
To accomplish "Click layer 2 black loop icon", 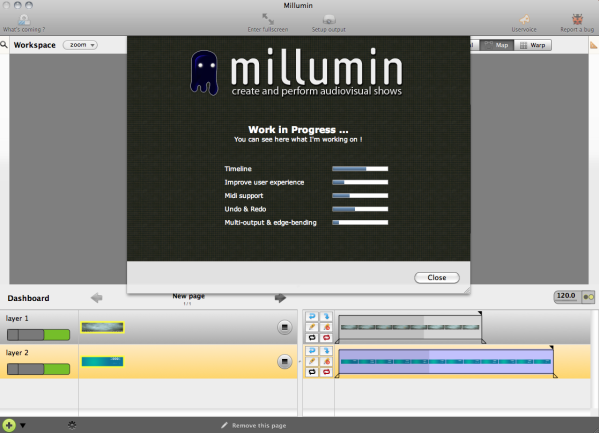I will (x=312, y=371).
